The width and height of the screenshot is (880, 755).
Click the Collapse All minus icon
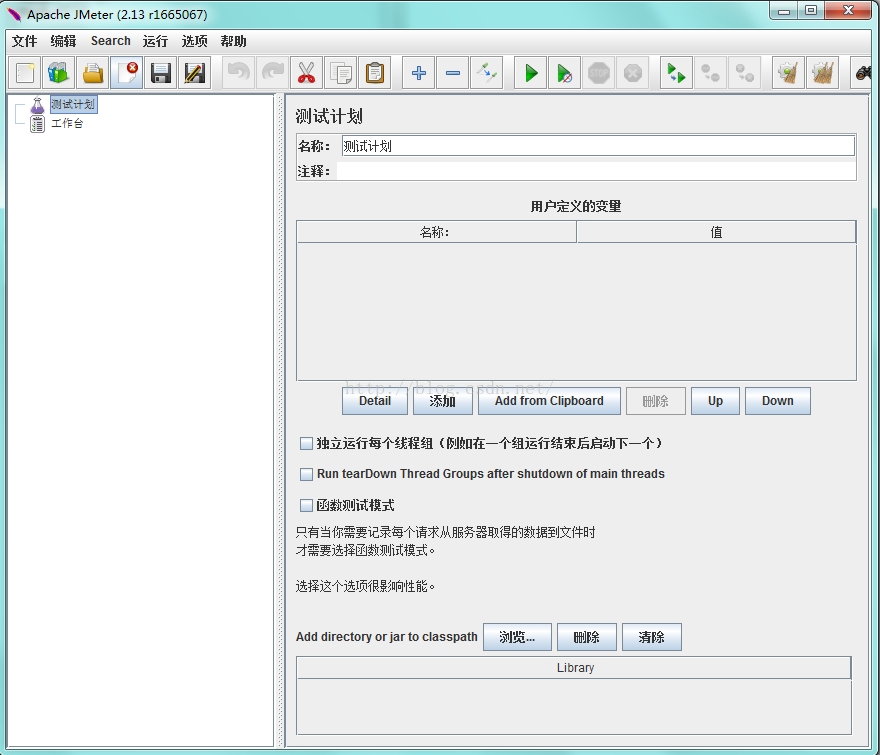click(453, 73)
